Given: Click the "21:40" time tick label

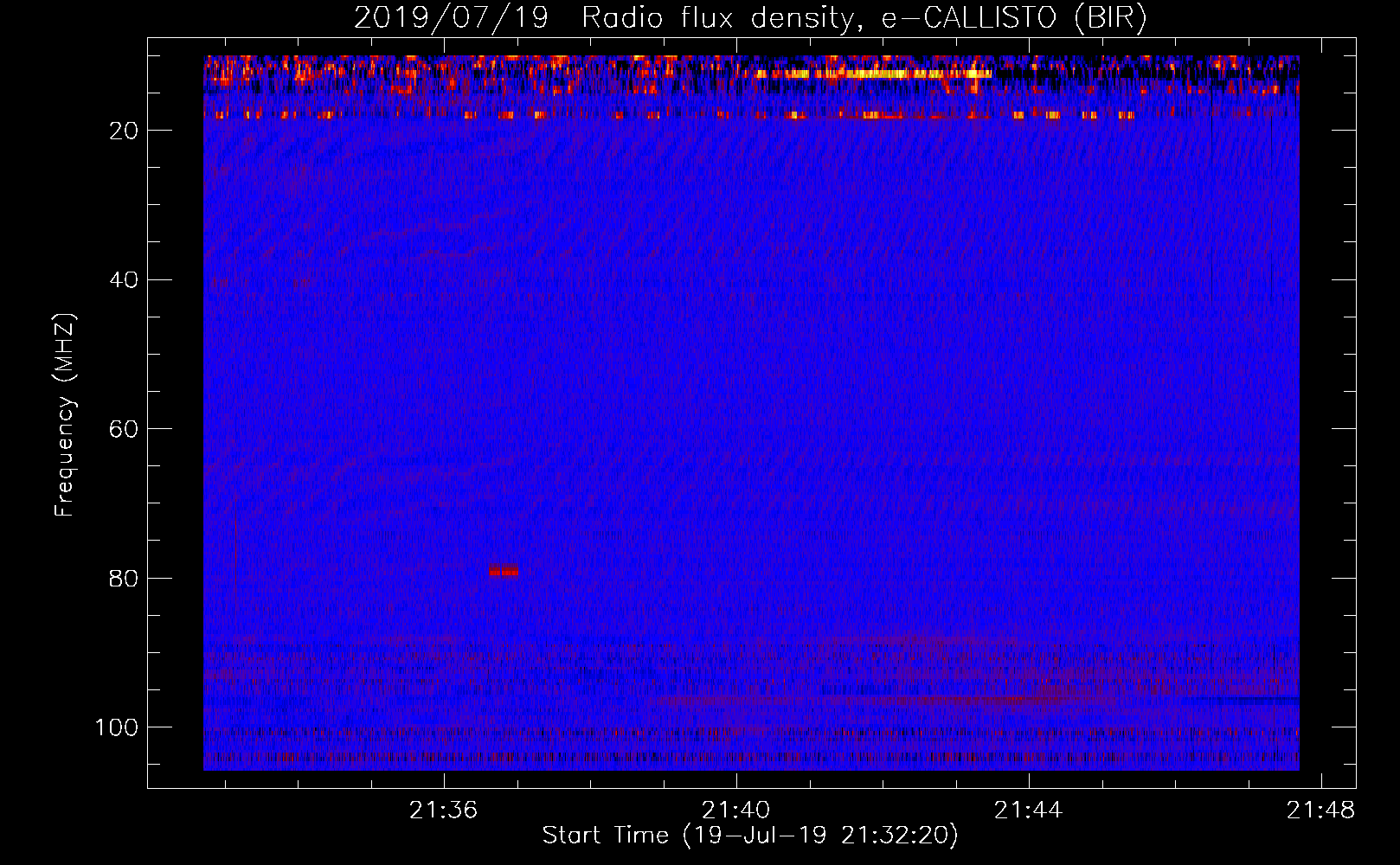Looking at the screenshot, I should [x=735, y=811].
